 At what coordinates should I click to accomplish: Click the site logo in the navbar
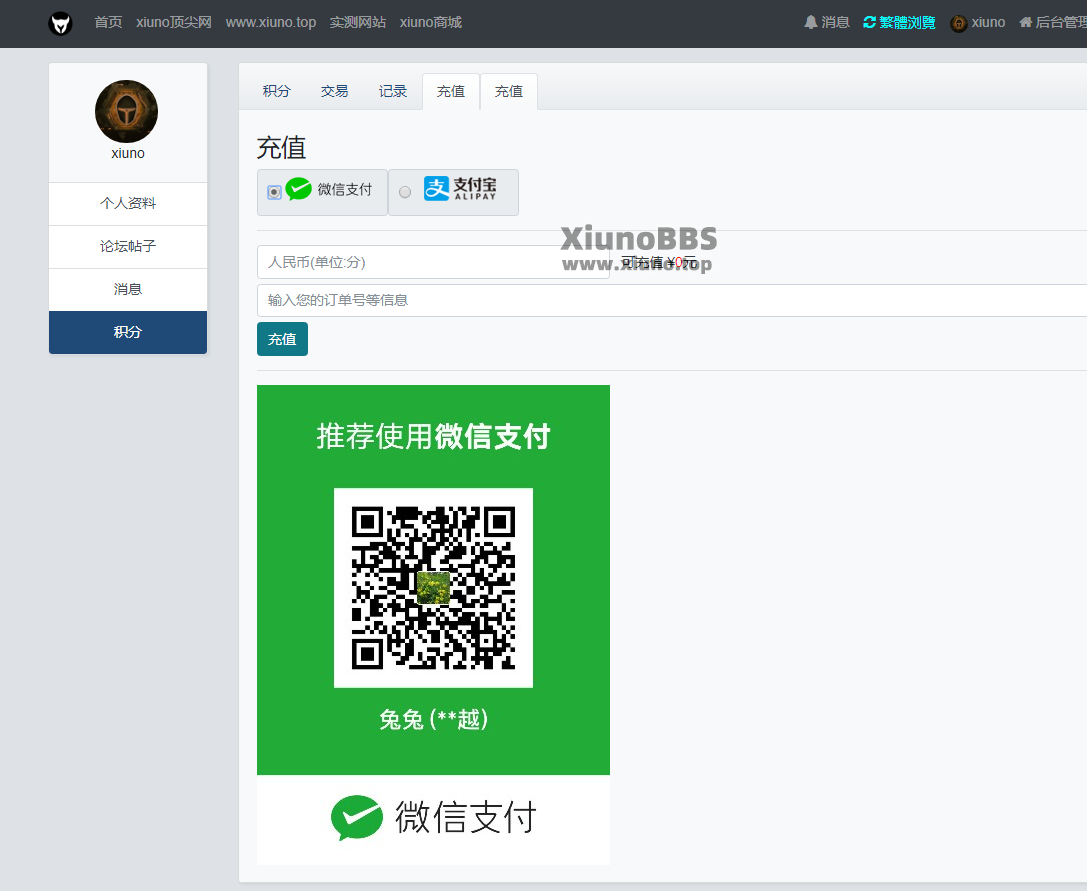(x=60, y=23)
